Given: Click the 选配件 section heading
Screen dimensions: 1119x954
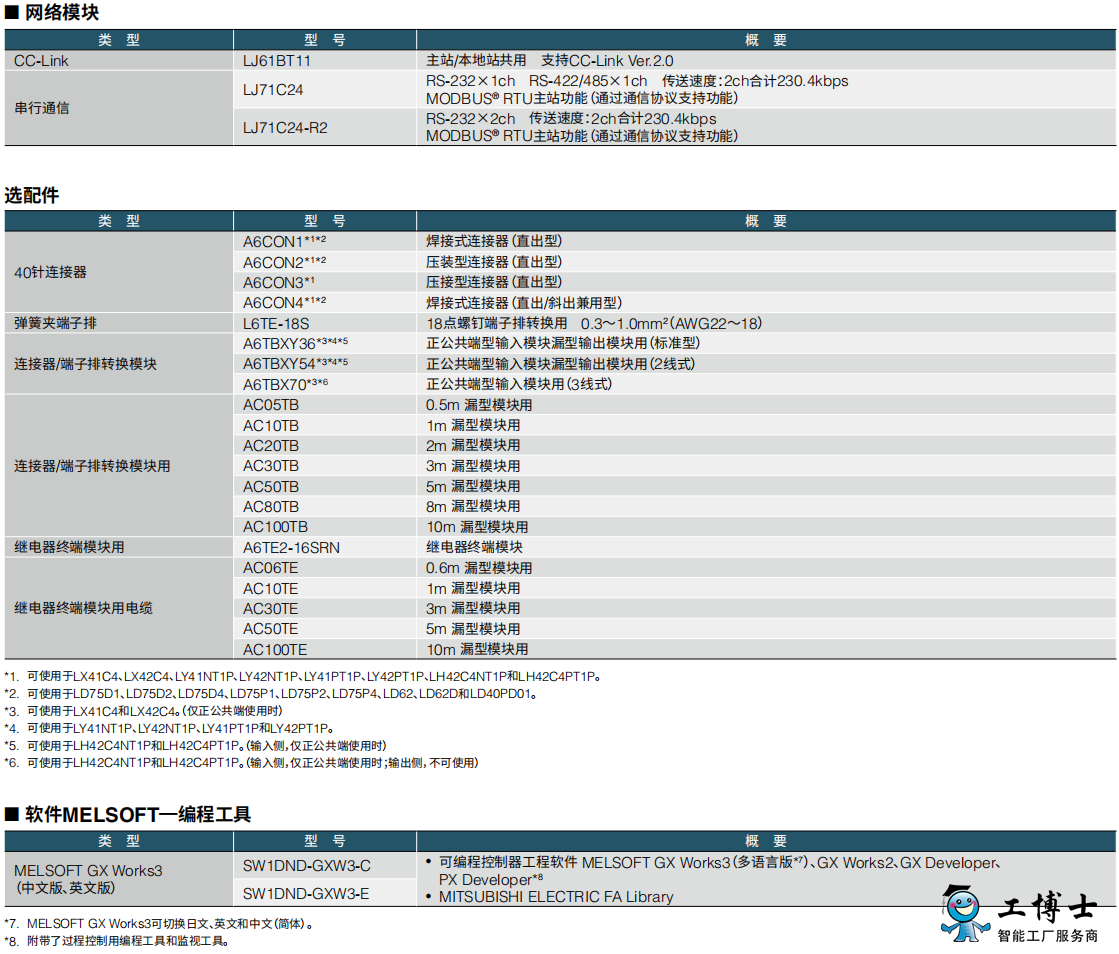Looking at the screenshot, I should tap(31, 195).
